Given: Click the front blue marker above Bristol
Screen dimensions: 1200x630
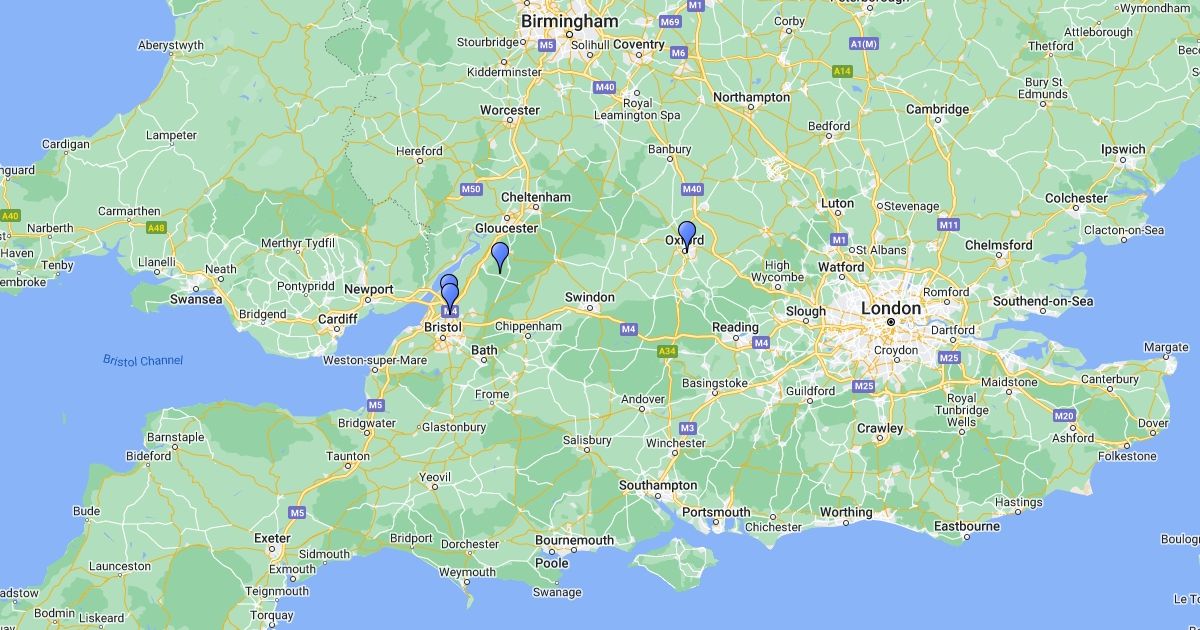Looking at the screenshot, I should [x=450, y=299].
